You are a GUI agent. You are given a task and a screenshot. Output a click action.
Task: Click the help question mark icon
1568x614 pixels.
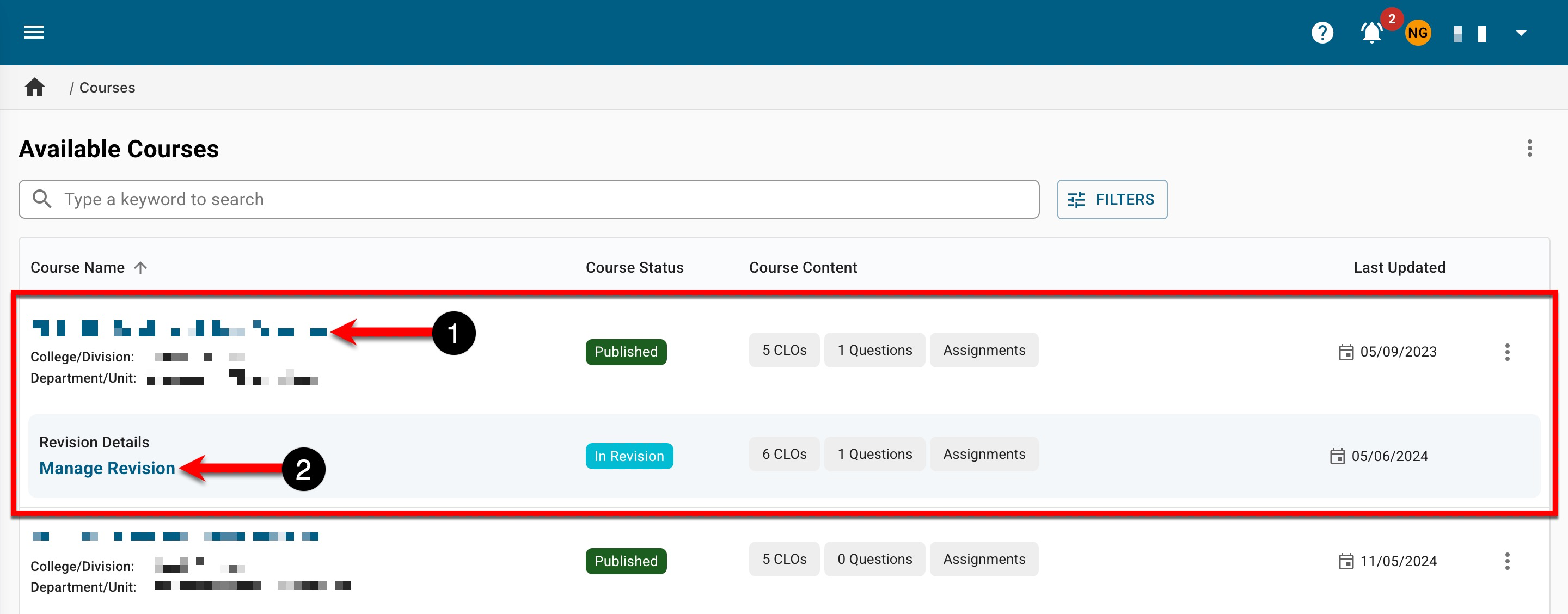point(1321,33)
